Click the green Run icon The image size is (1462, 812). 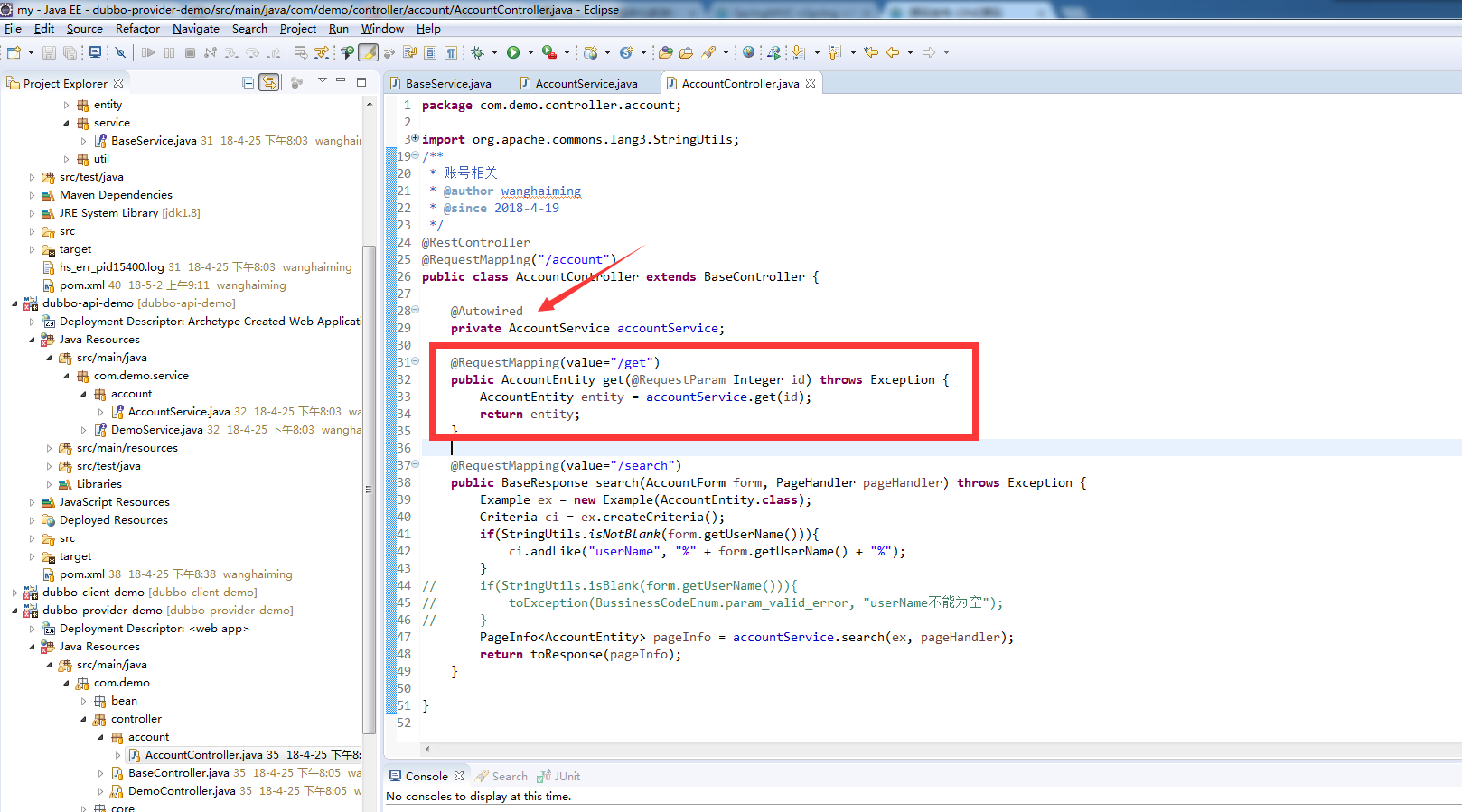coord(513,52)
